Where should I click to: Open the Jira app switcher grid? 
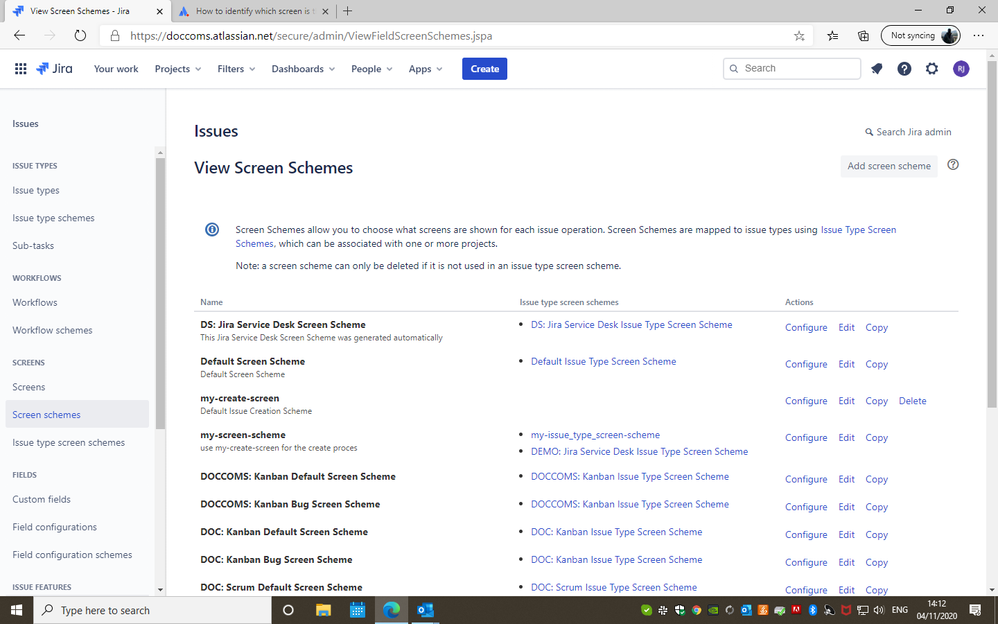(20, 69)
